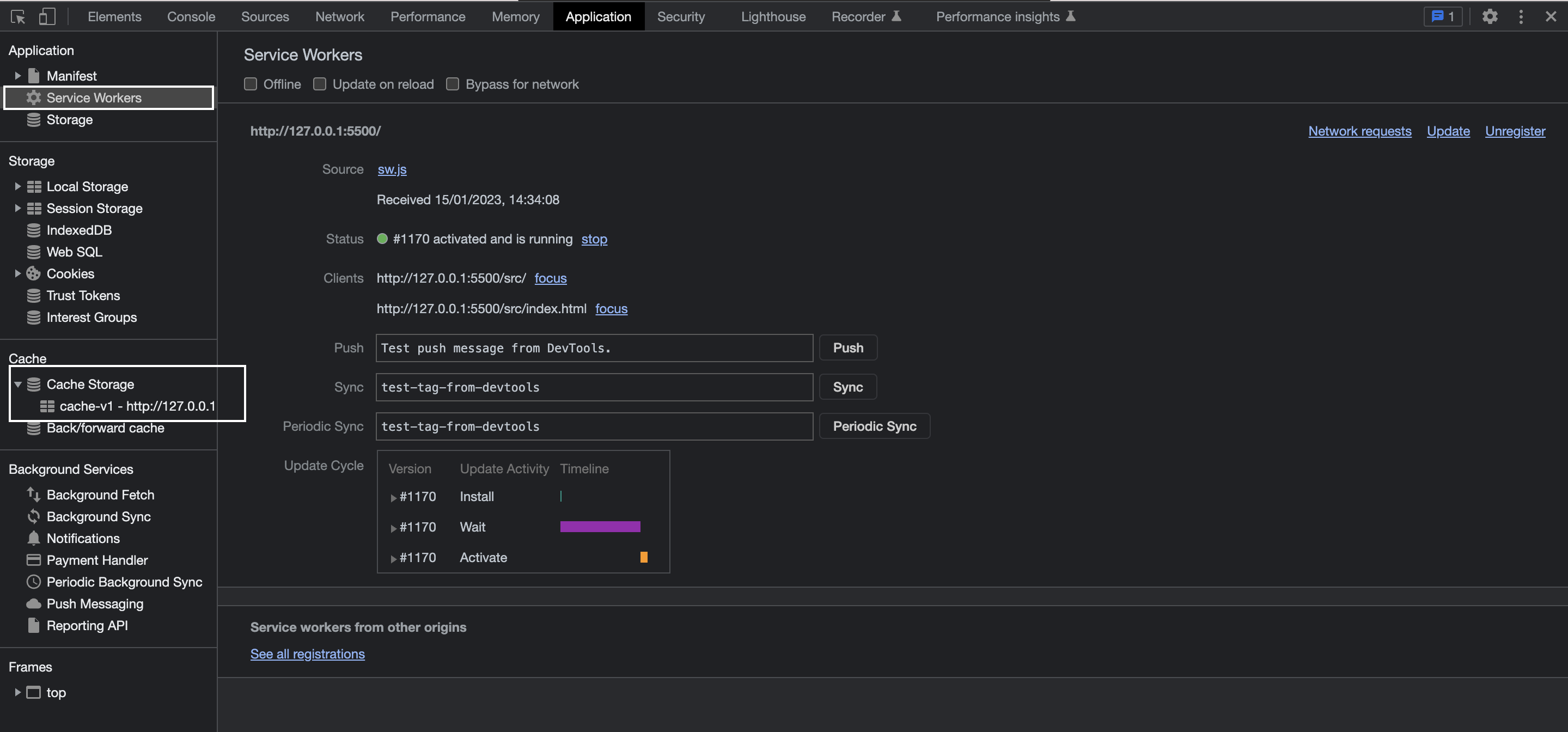Image resolution: width=1568 pixels, height=732 pixels.
Task: Open DevTools settings gear icon
Action: pos(1490,16)
